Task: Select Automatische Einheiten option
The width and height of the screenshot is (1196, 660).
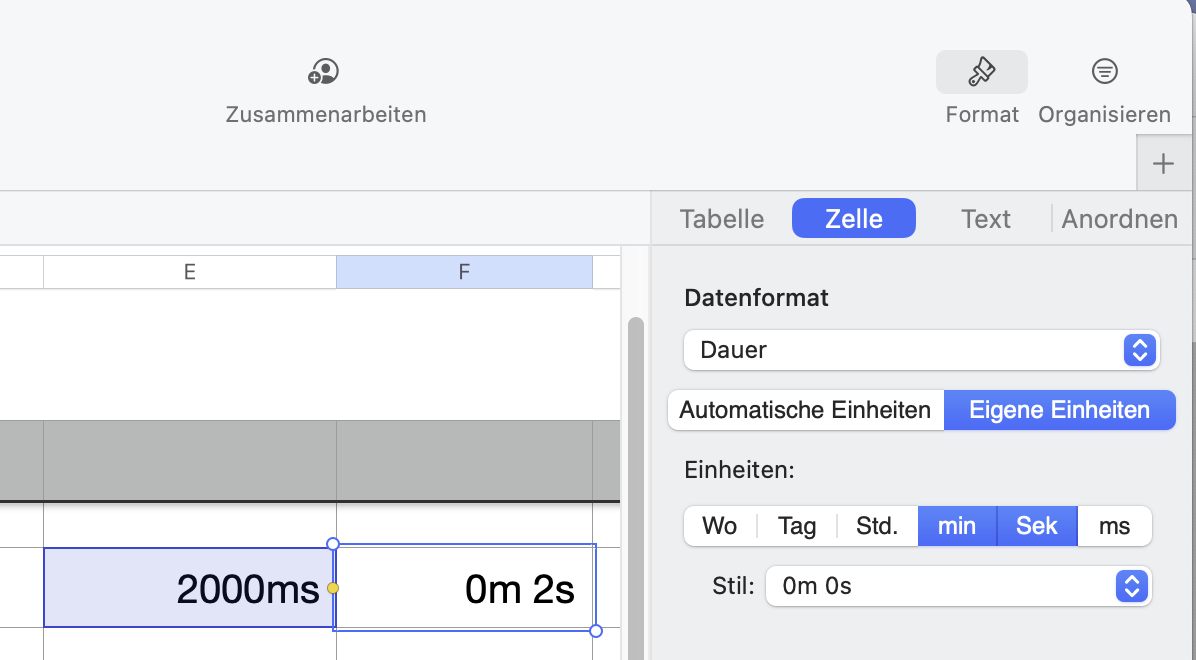Action: 805,410
